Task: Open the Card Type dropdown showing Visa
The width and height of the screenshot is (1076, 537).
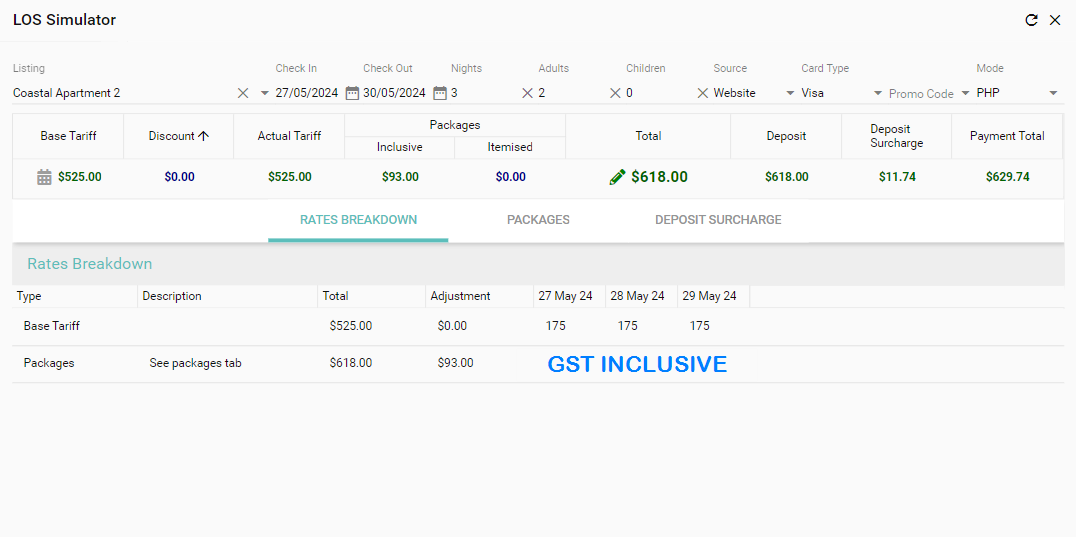Action: tap(878, 93)
